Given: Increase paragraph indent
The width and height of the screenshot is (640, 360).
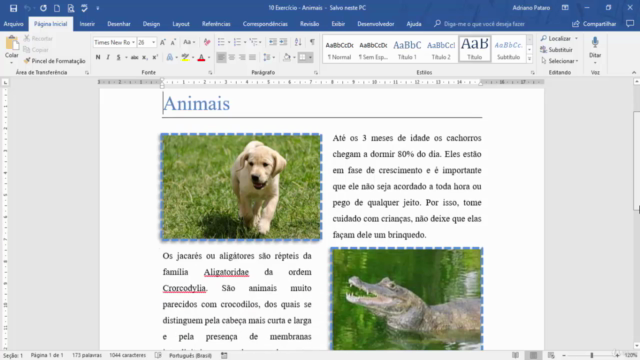Looking at the screenshot, I should 283,42.
